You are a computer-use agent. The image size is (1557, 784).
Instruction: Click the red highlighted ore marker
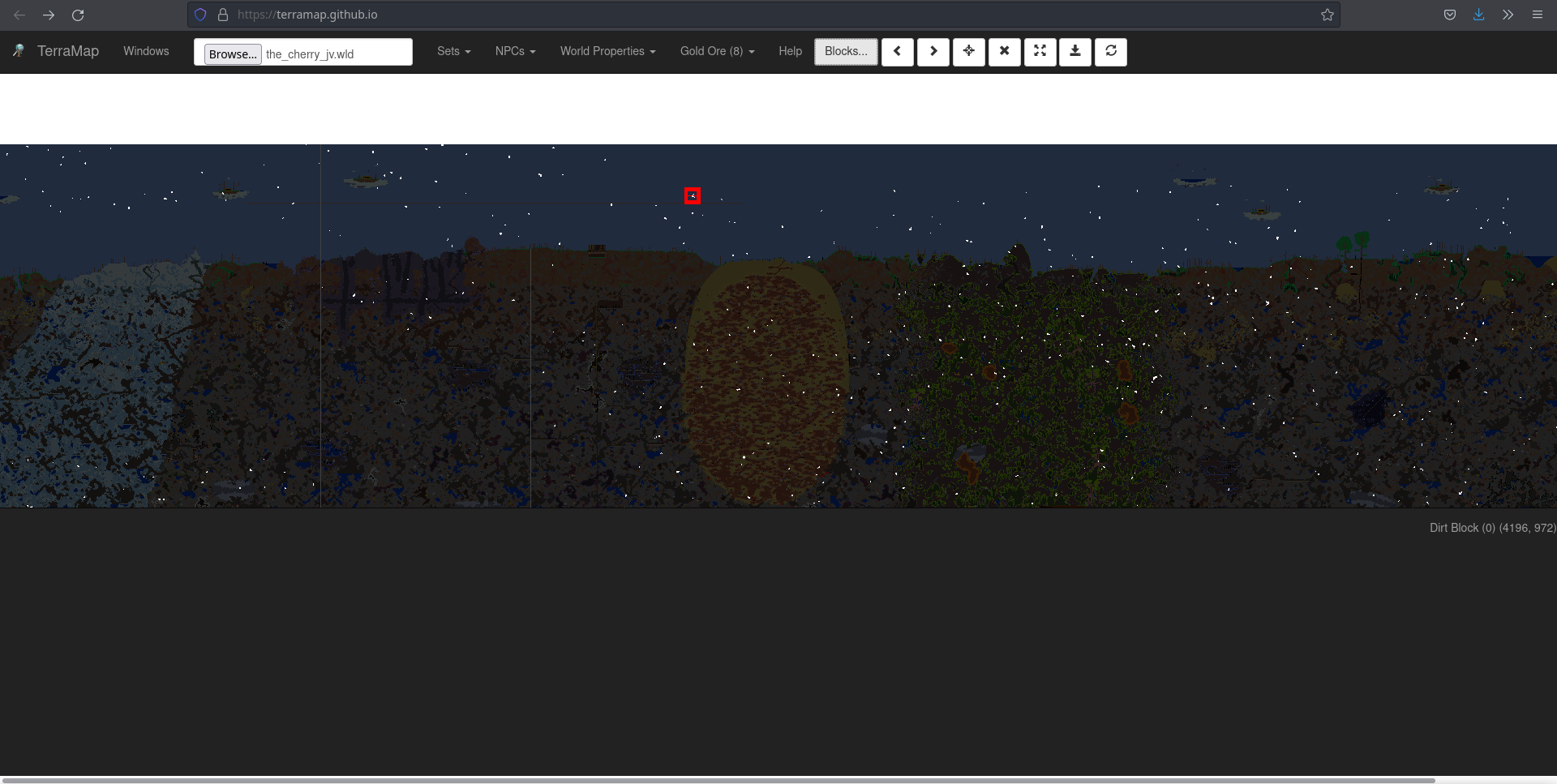point(692,195)
